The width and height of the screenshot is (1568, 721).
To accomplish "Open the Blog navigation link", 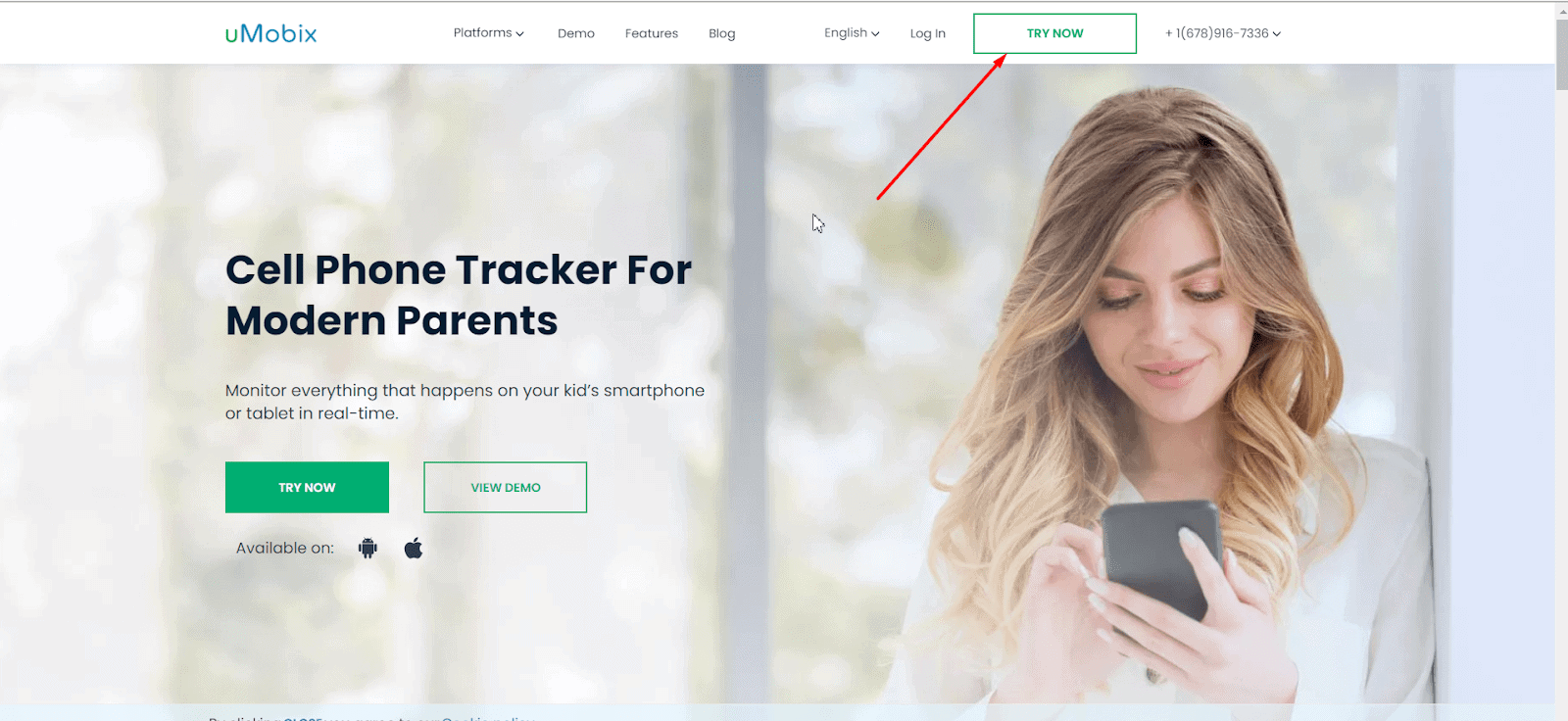I will tap(722, 33).
